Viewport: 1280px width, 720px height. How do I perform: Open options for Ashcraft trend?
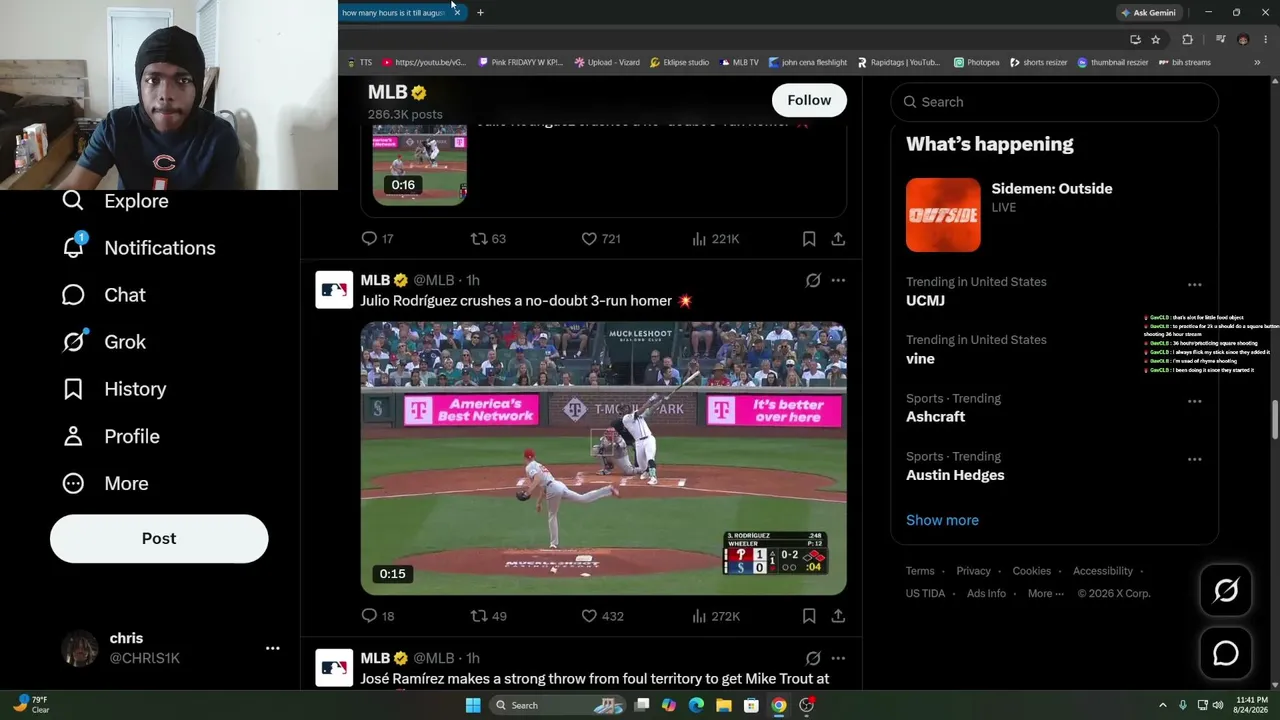pos(1194,401)
